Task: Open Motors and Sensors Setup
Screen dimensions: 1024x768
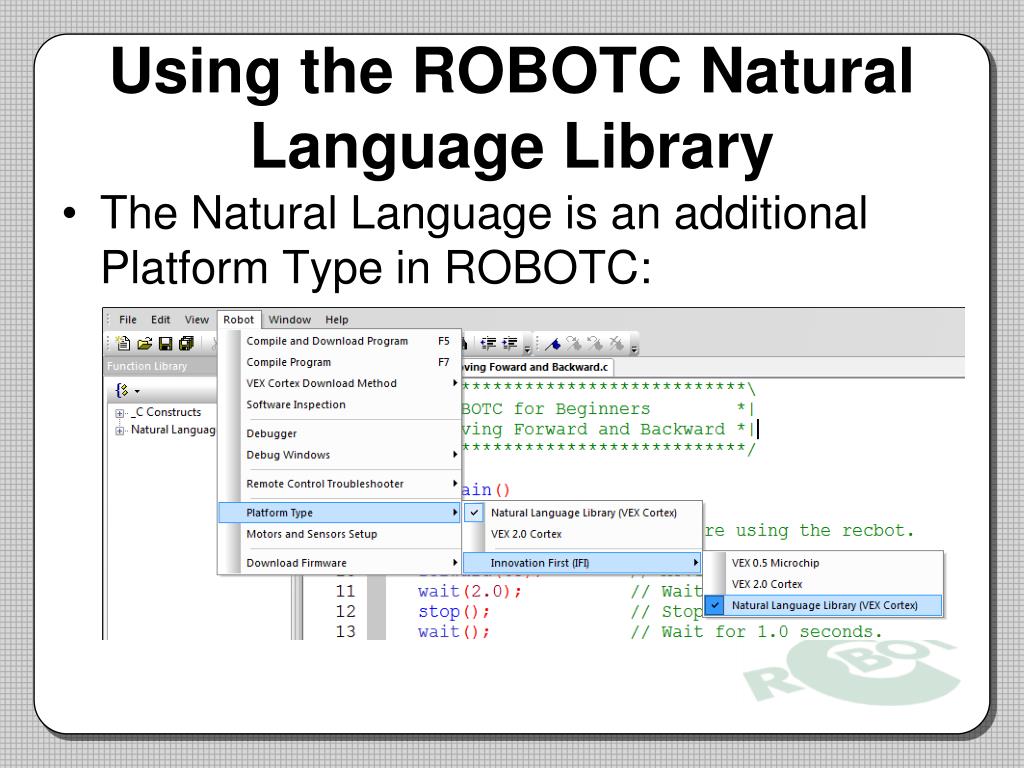Action: click(x=311, y=534)
